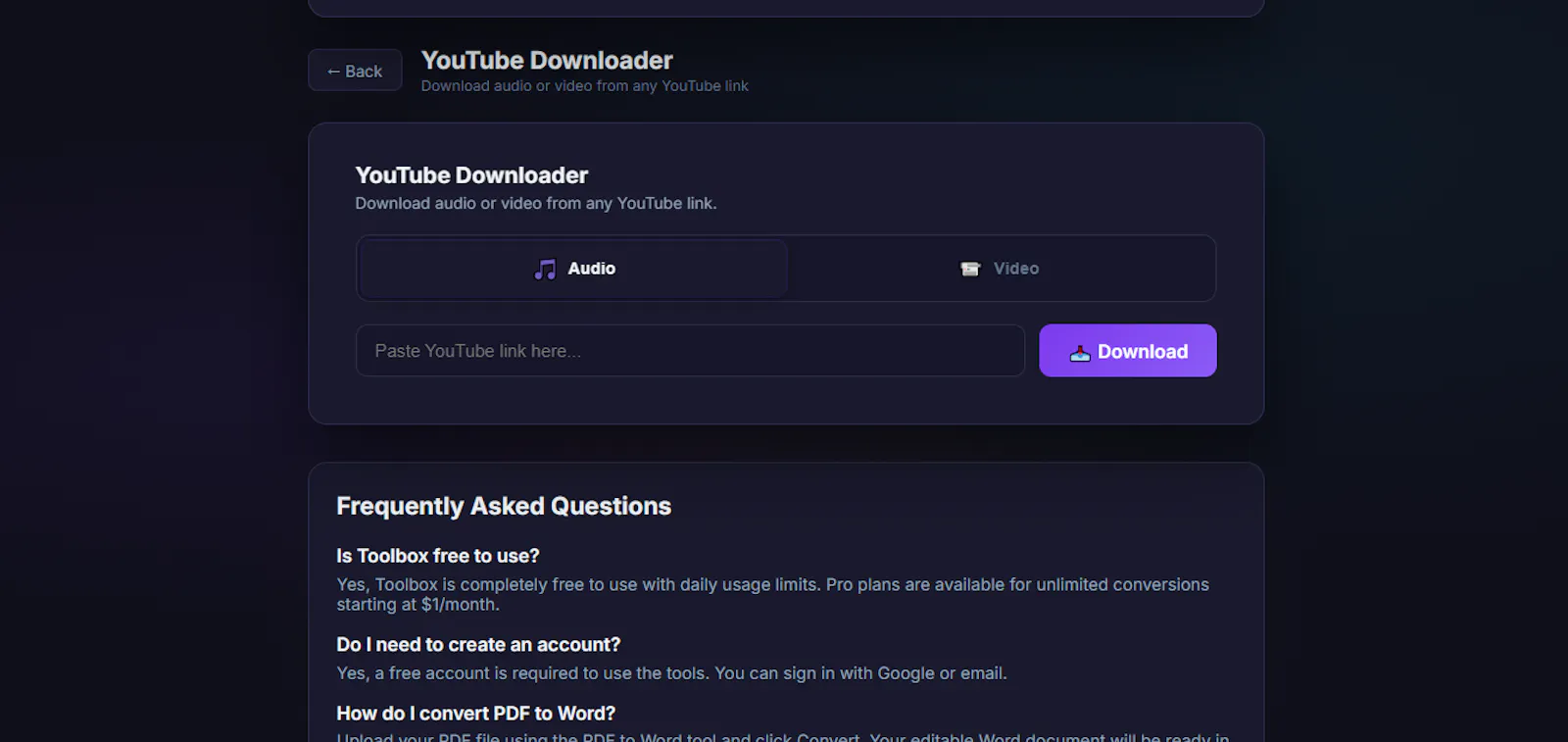Click the question Do I need to create an account?

[478, 644]
